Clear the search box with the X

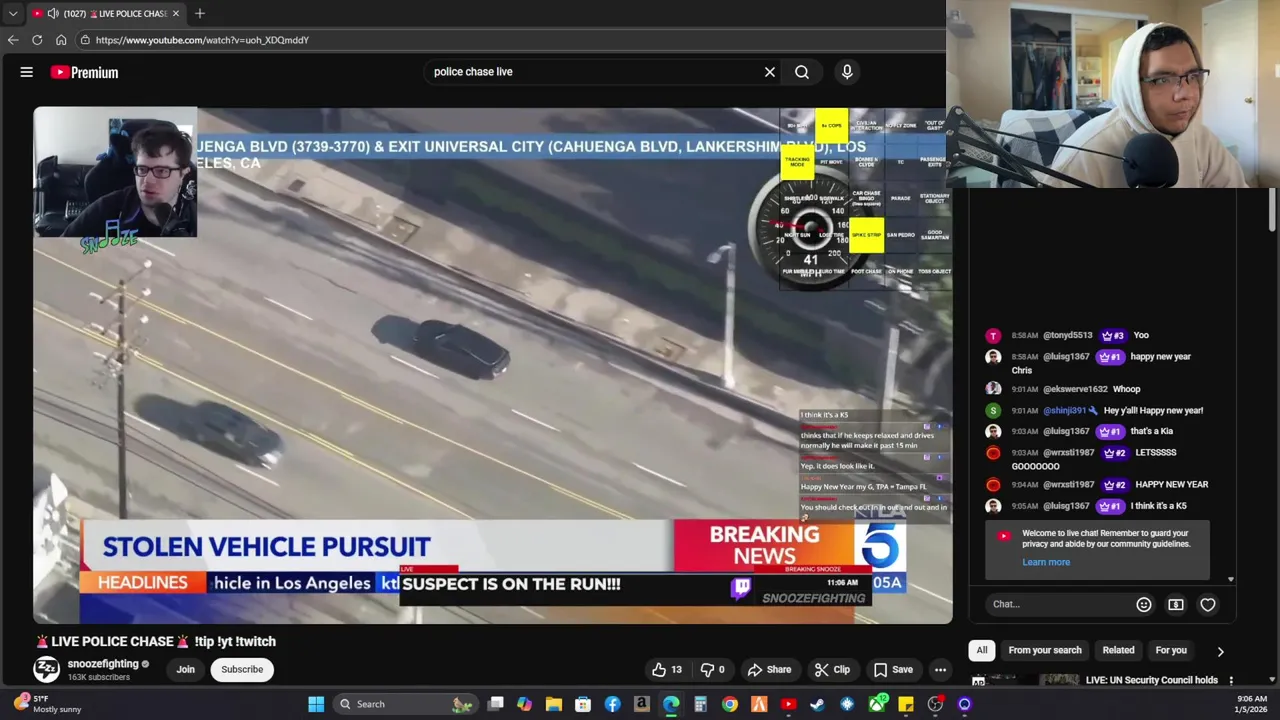point(770,72)
